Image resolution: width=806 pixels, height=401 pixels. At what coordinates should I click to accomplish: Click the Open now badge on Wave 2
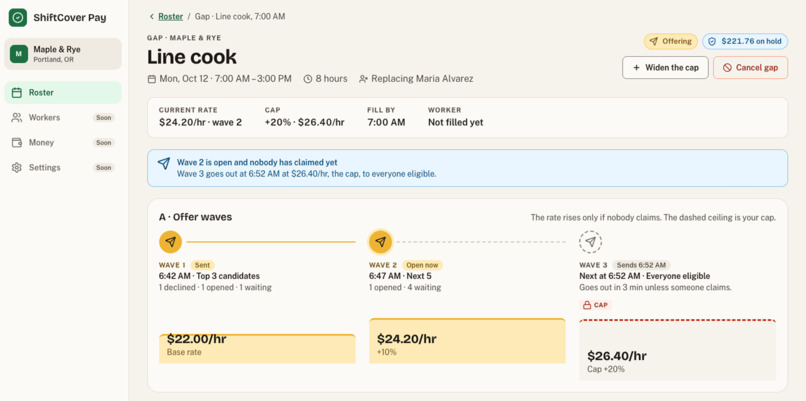[x=422, y=265]
